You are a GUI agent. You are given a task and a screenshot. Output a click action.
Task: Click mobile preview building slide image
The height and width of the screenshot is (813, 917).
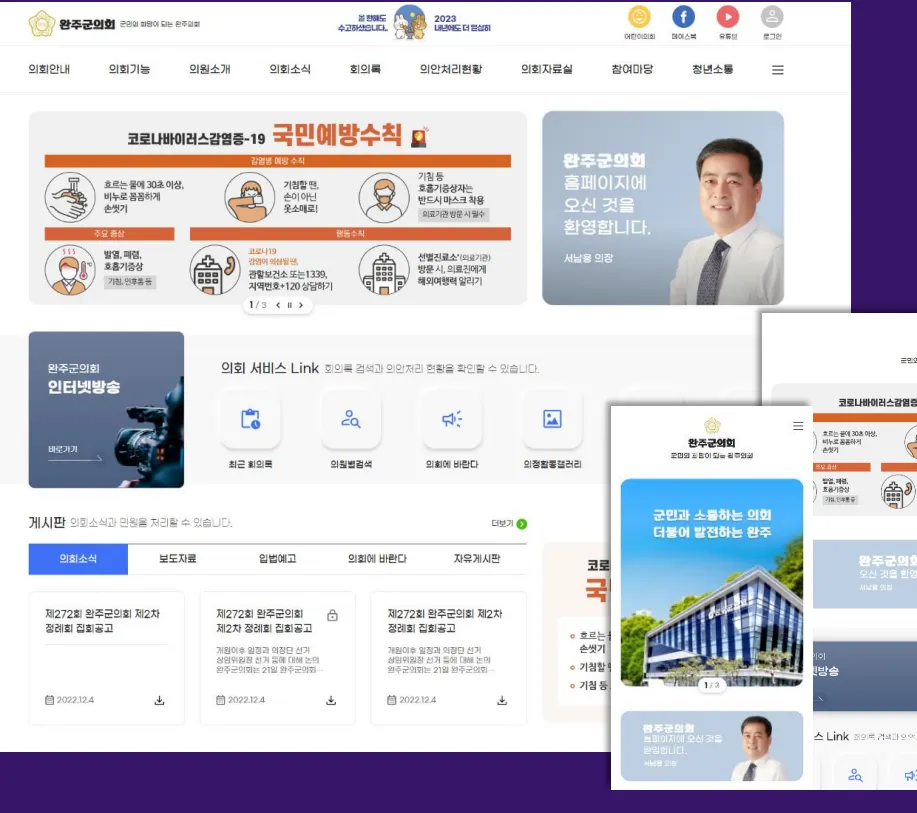[x=712, y=583]
